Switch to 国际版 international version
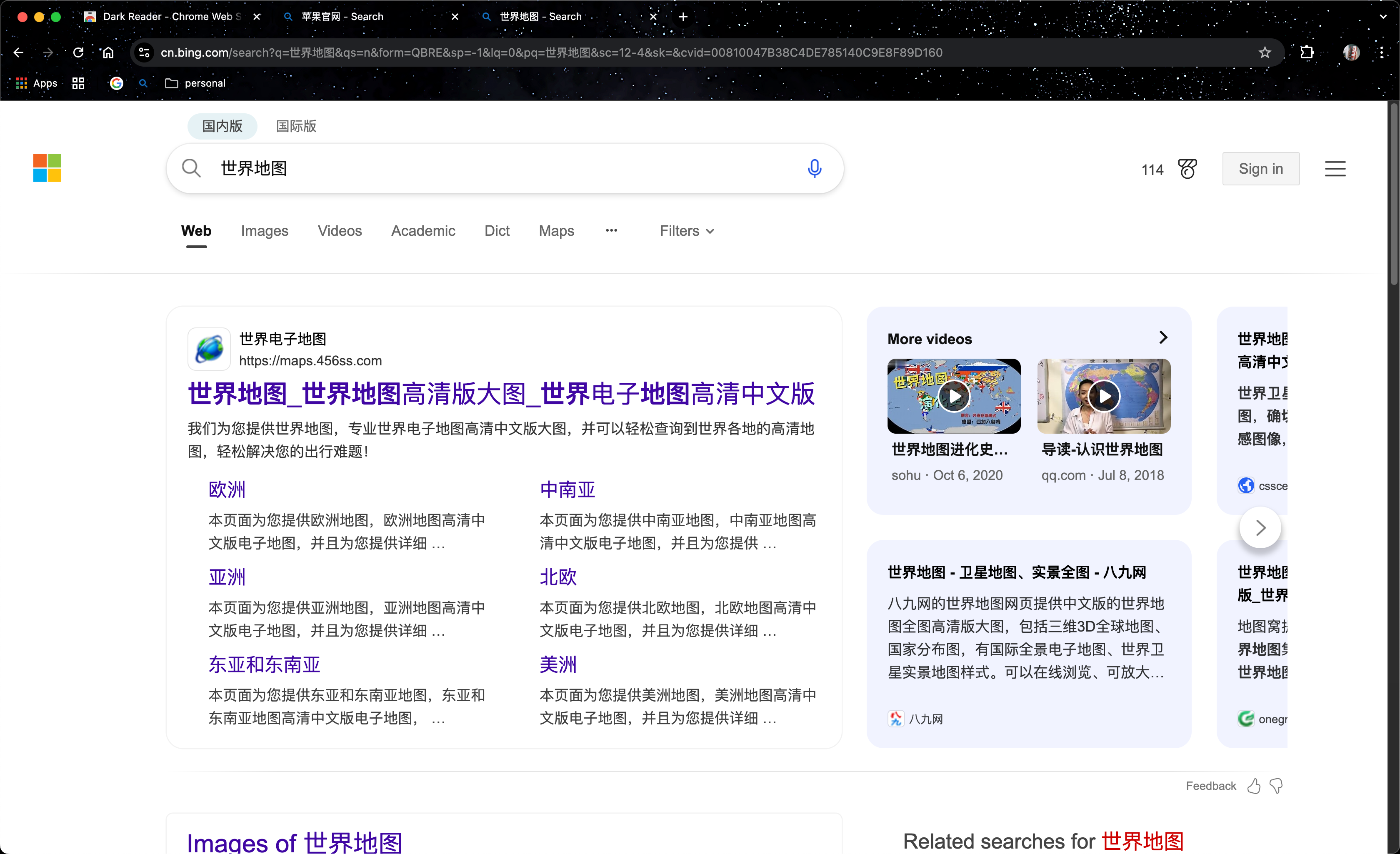The height and width of the screenshot is (854, 1400). coord(296,125)
